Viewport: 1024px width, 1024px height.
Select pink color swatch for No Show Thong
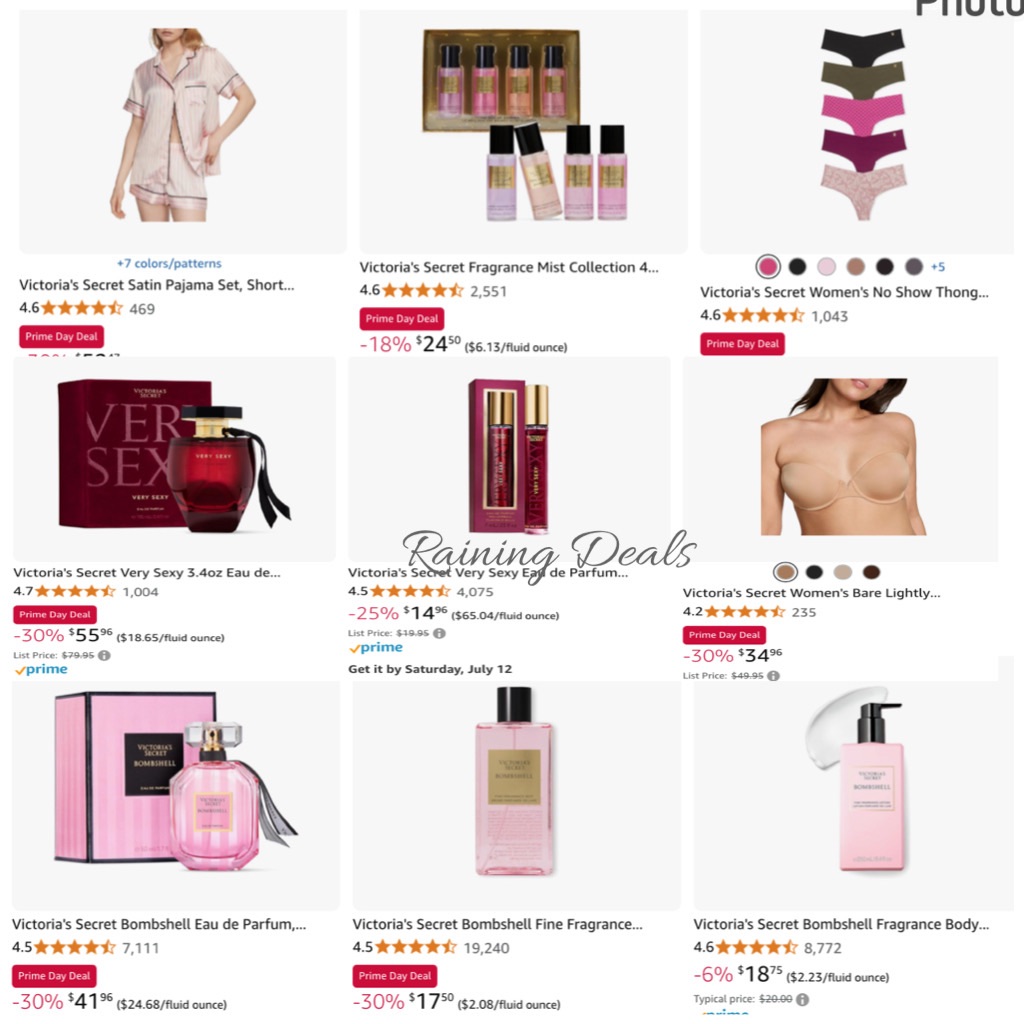pos(768,266)
